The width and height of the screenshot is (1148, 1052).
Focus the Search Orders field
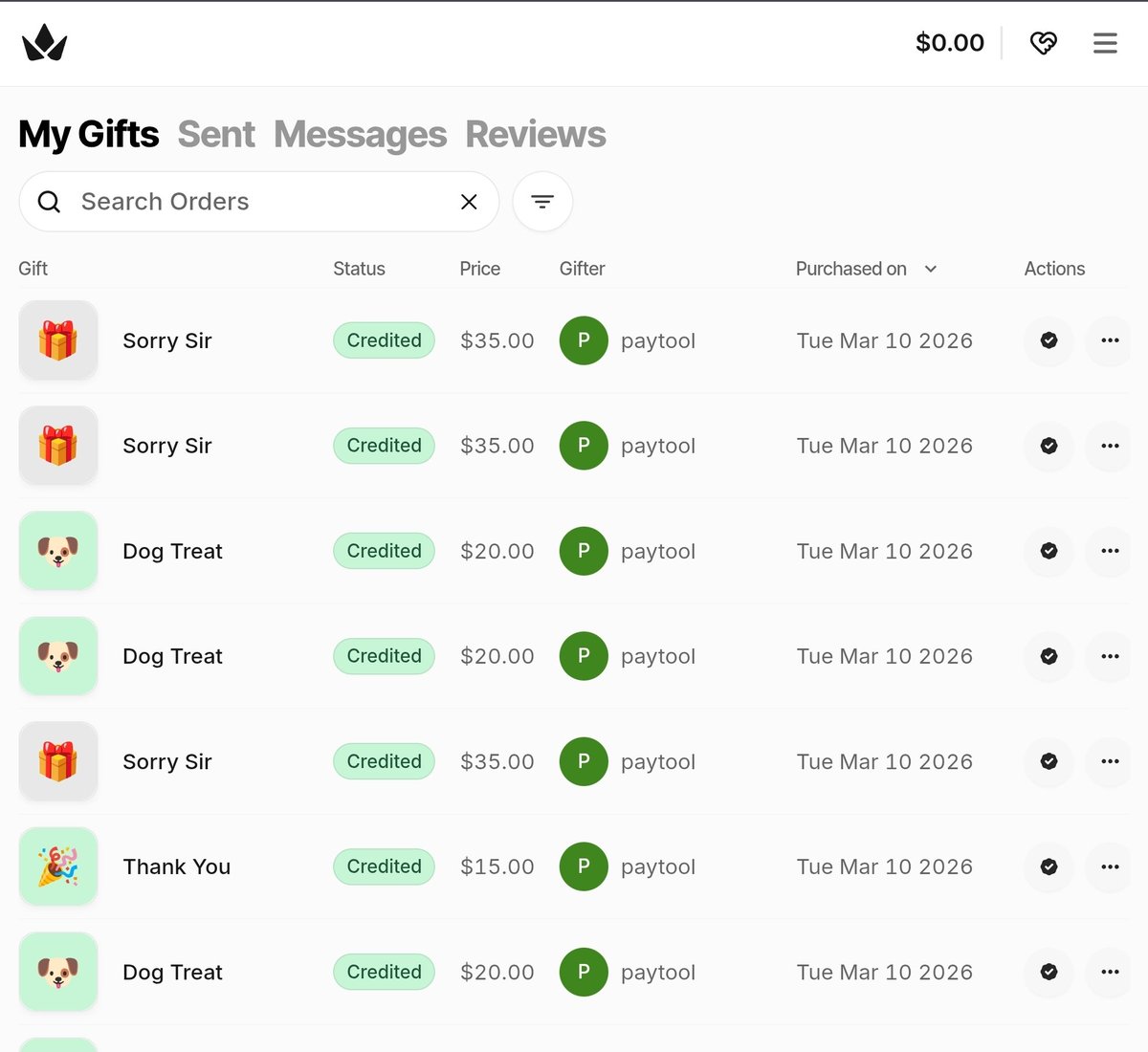259,202
